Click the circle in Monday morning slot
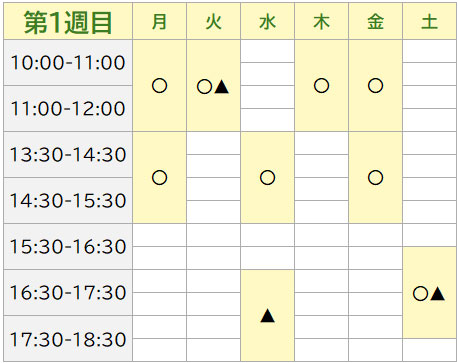 coord(159,86)
